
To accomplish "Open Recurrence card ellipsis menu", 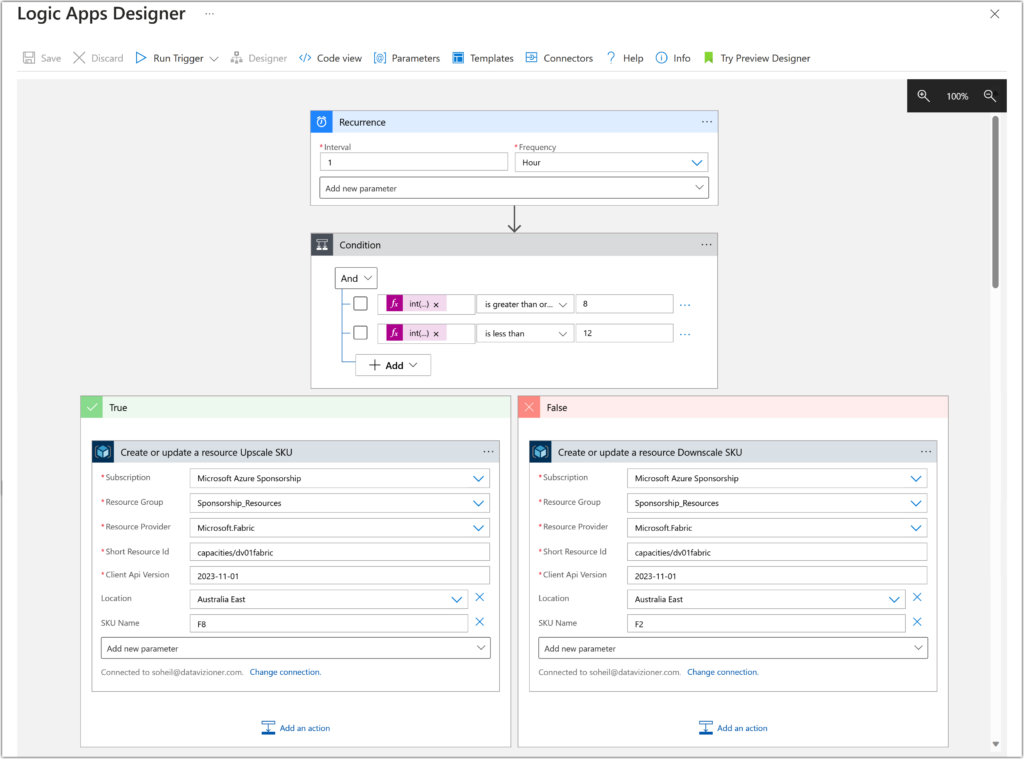I will tap(707, 122).
